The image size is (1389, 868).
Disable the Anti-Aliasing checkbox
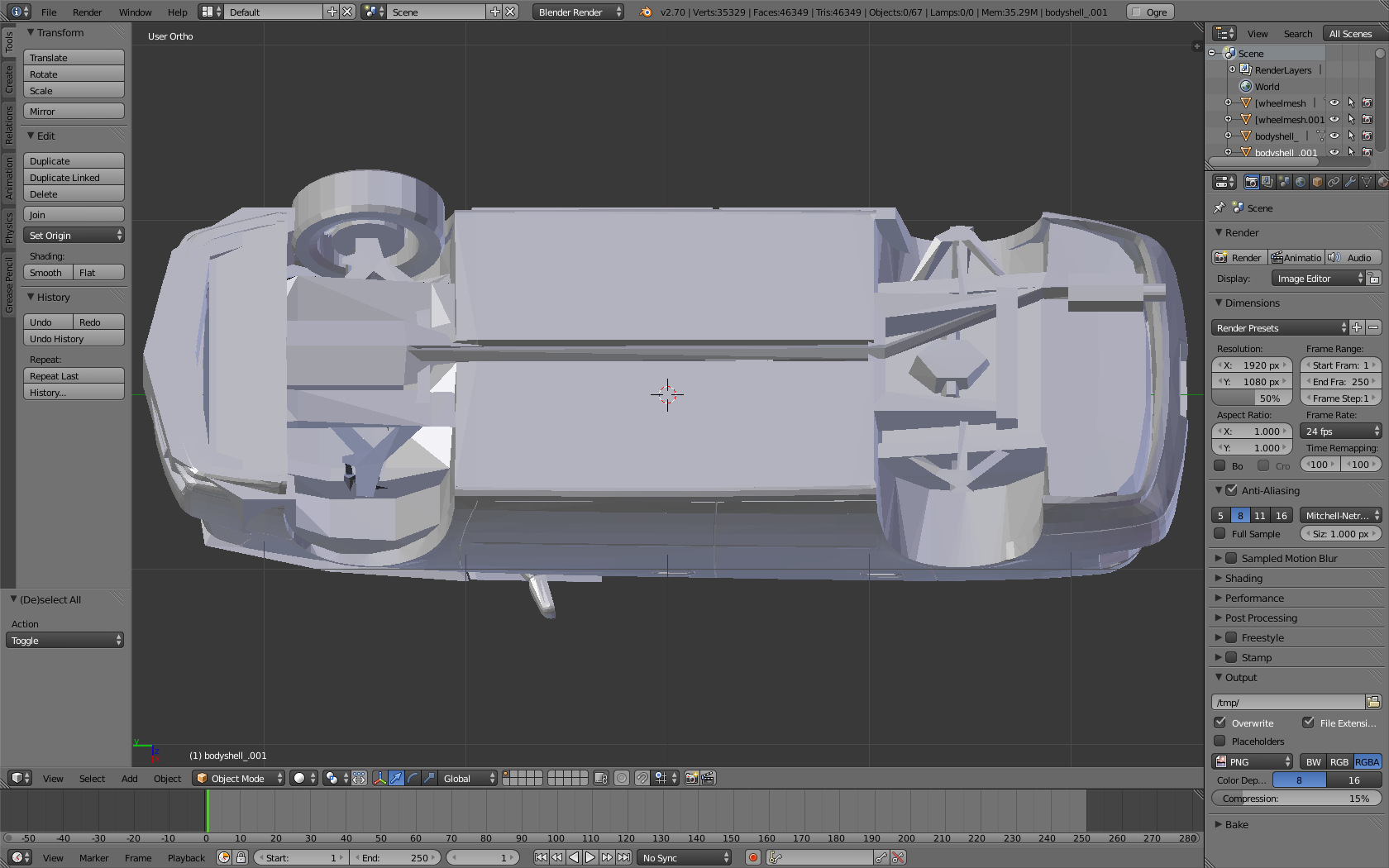tap(1231, 490)
